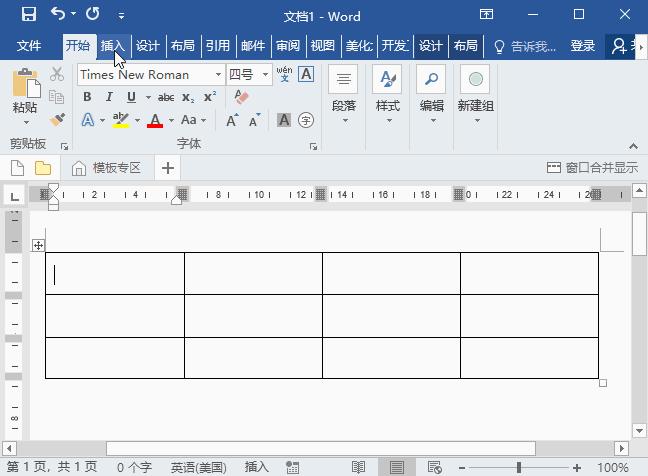Switch to Web Layout view

tap(435, 467)
